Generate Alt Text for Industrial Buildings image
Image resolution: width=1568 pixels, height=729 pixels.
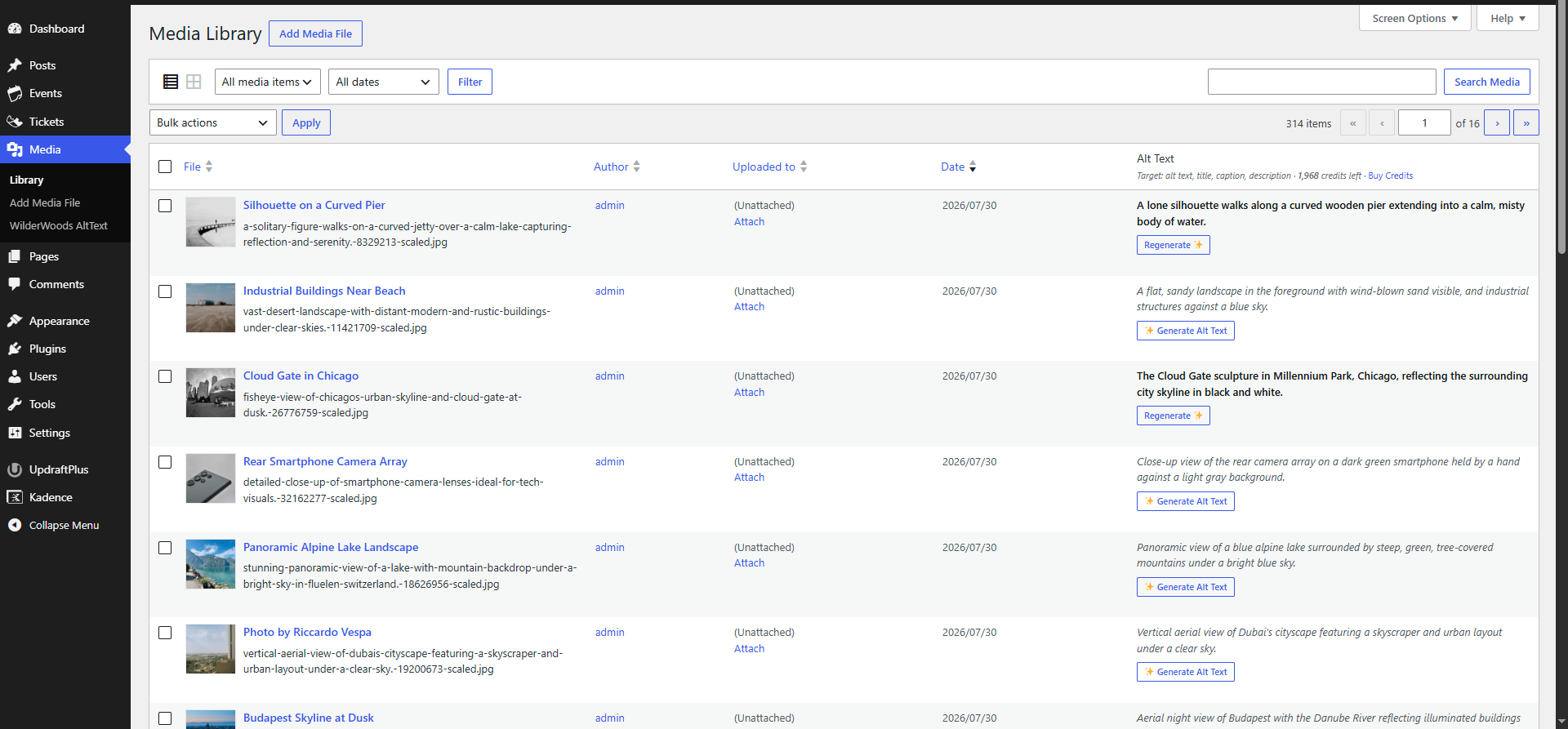pos(1185,331)
